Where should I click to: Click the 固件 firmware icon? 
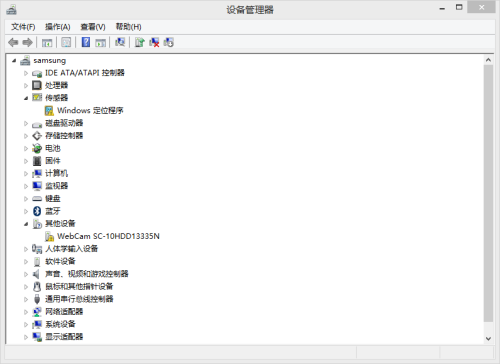click(37, 161)
